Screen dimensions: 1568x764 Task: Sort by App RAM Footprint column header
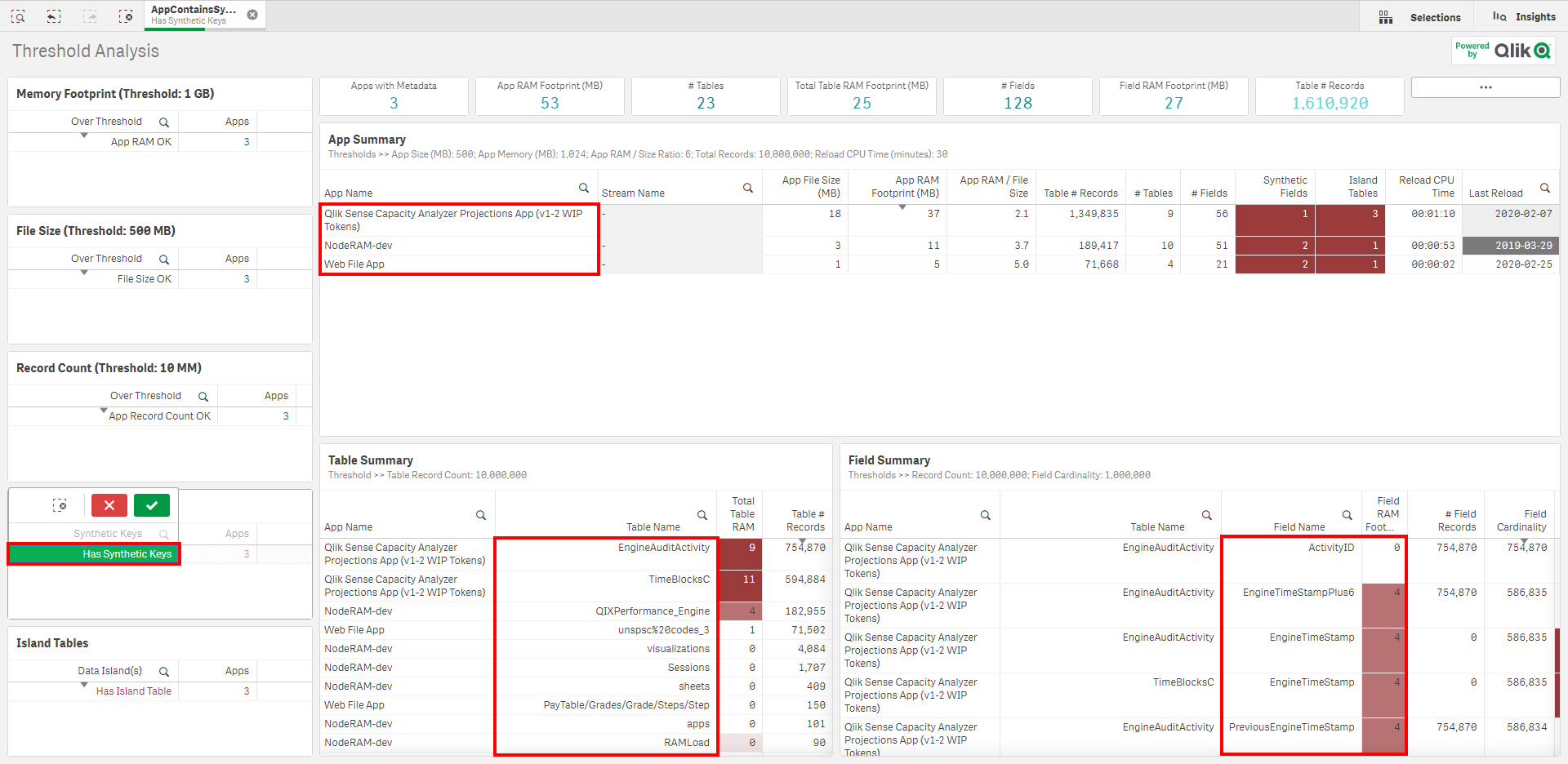tap(904, 187)
